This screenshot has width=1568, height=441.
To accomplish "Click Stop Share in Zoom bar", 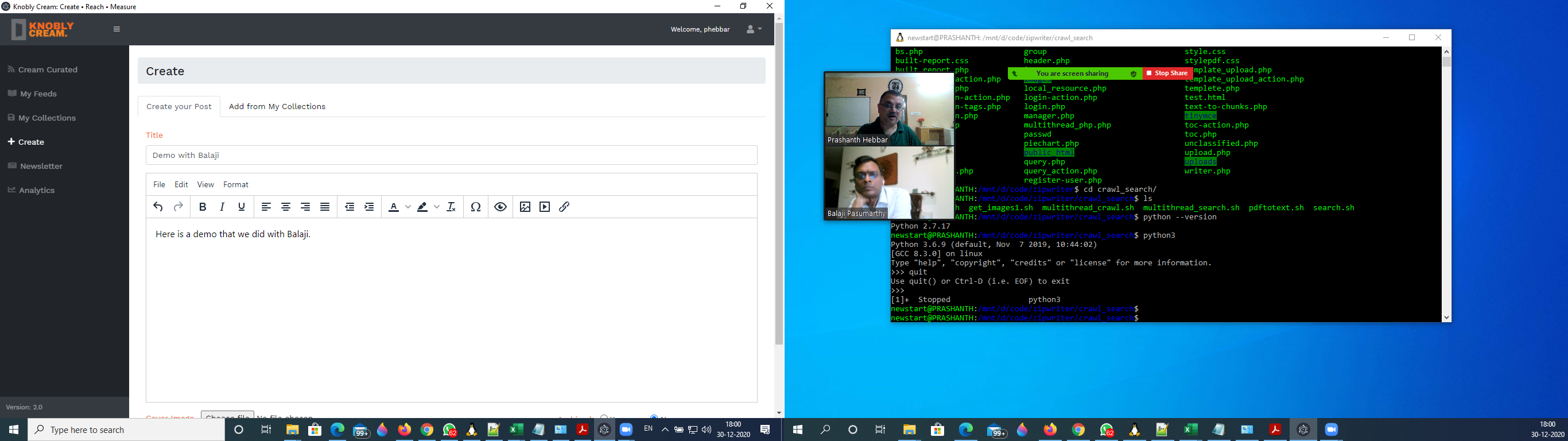I will 1167,73.
